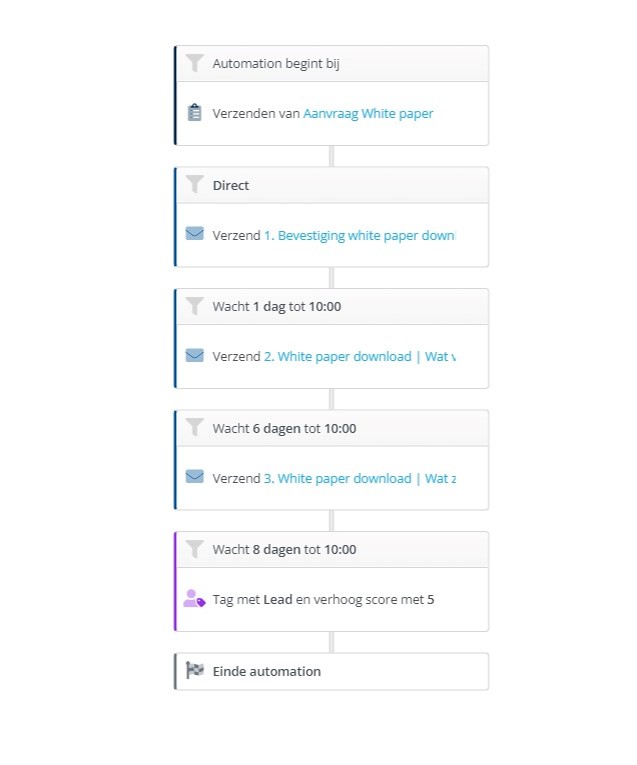This screenshot has height=765, width=637.
Task: Open email 2 White paper download link
Action: tap(359, 357)
